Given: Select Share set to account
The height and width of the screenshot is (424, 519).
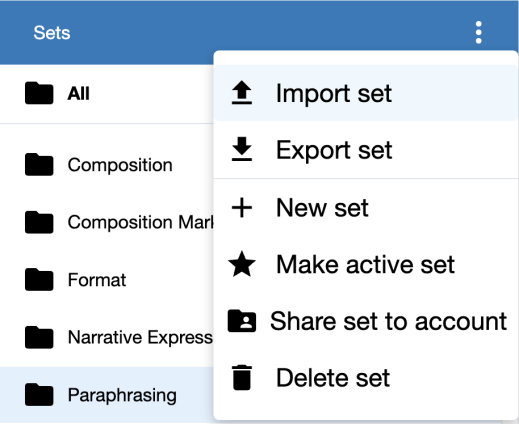Looking at the screenshot, I should click(x=366, y=321).
